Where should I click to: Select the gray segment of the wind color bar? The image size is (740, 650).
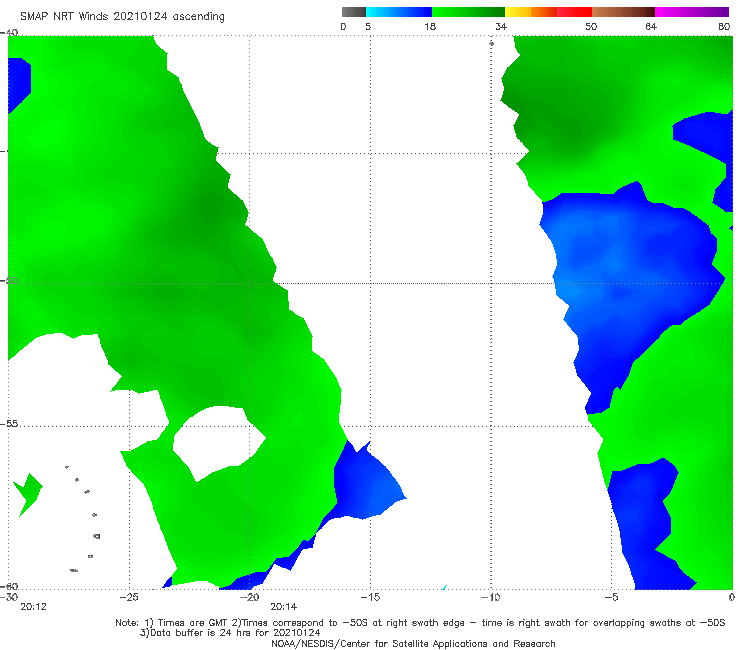354,12
